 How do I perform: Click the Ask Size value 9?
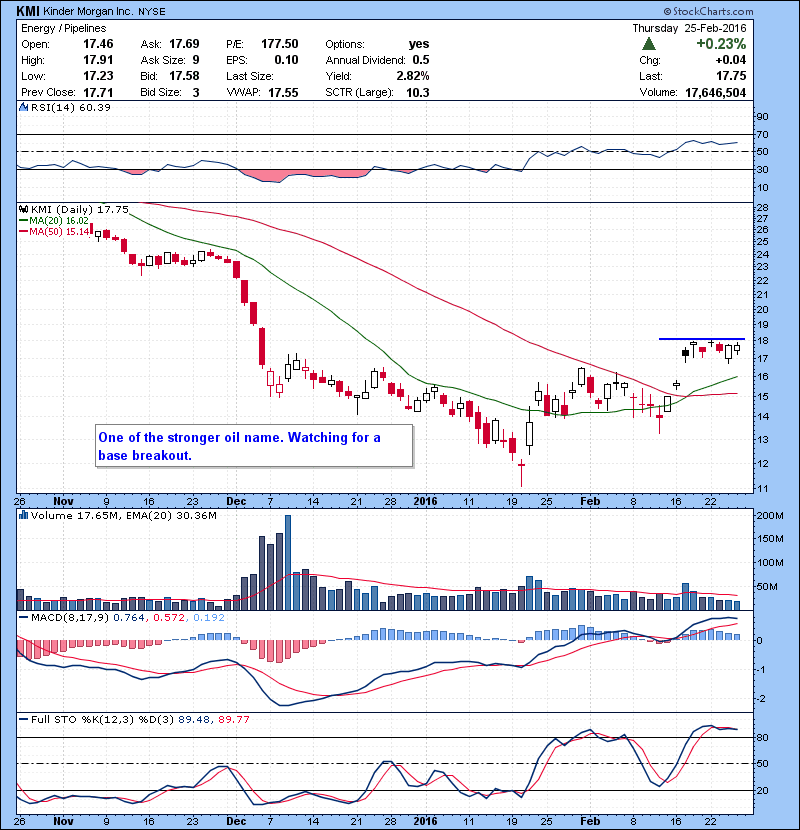pyautogui.click(x=196, y=60)
